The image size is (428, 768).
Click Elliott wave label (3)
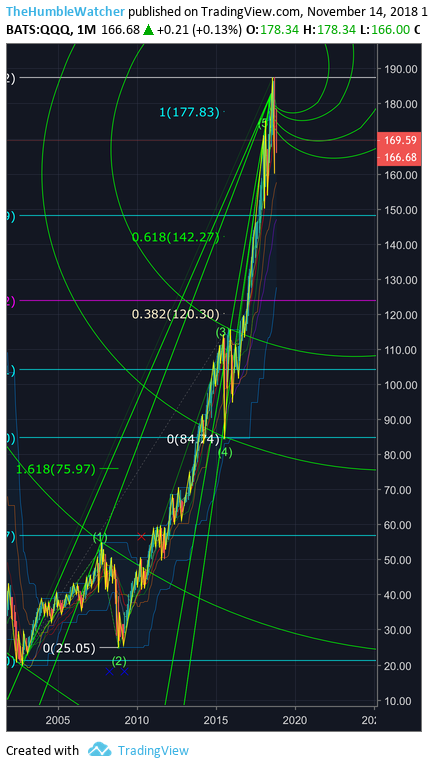pos(223,332)
